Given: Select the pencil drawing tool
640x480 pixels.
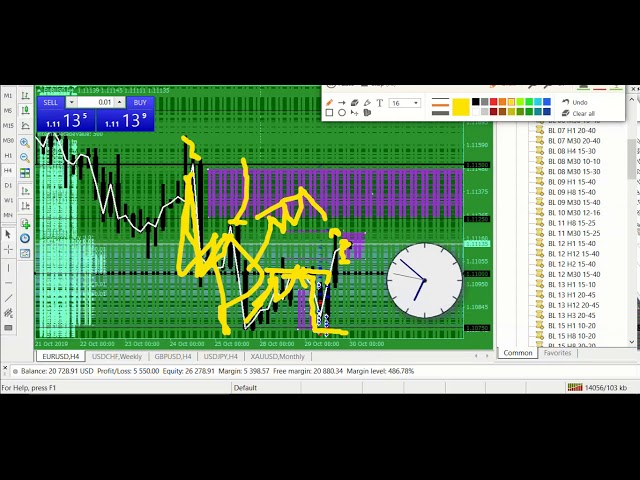Looking at the screenshot, I should click(x=329, y=102).
